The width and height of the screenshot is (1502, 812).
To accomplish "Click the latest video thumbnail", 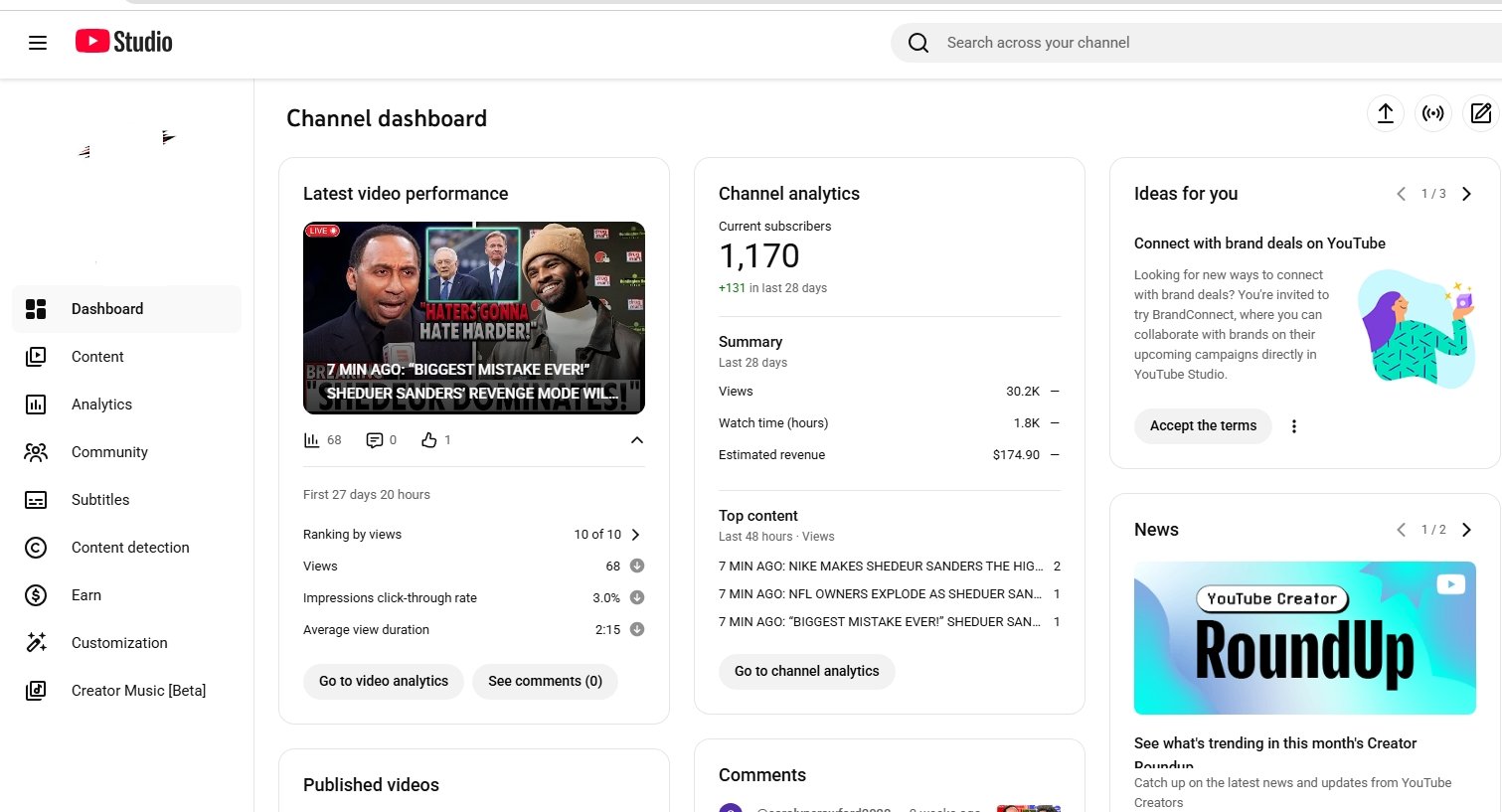I will [x=474, y=317].
